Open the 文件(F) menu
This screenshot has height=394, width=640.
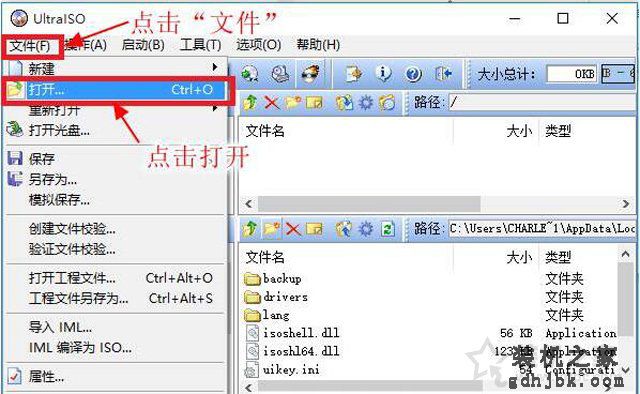(x=30, y=46)
